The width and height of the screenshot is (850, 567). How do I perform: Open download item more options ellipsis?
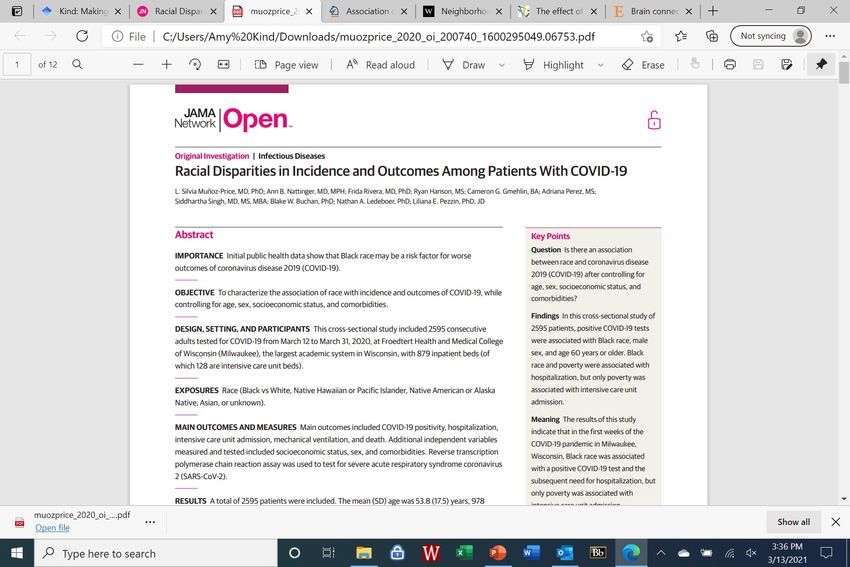pyautogui.click(x=150, y=521)
